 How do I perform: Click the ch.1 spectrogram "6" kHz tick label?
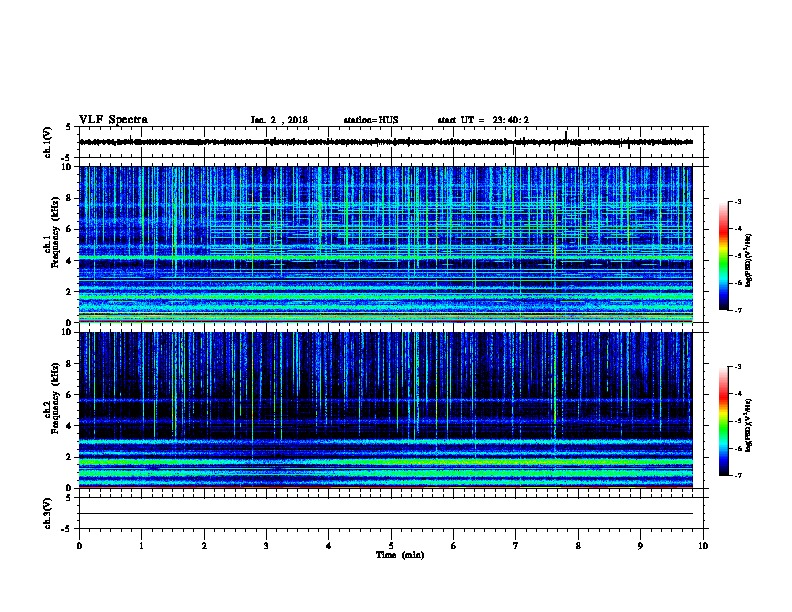coord(70,229)
